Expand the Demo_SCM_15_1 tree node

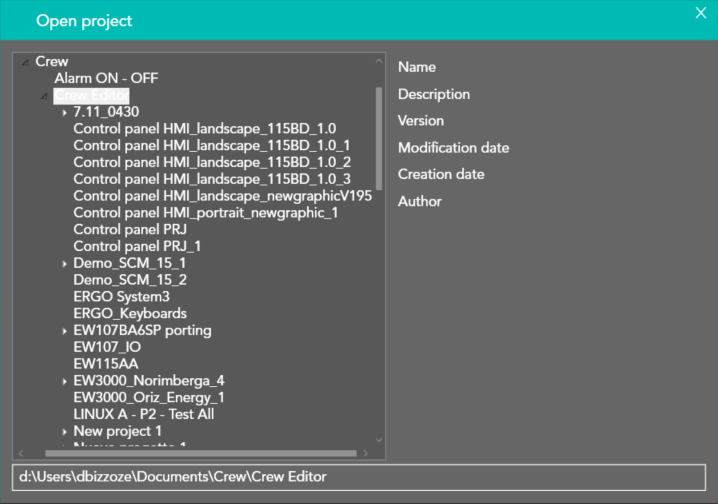pyautogui.click(x=64, y=263)
